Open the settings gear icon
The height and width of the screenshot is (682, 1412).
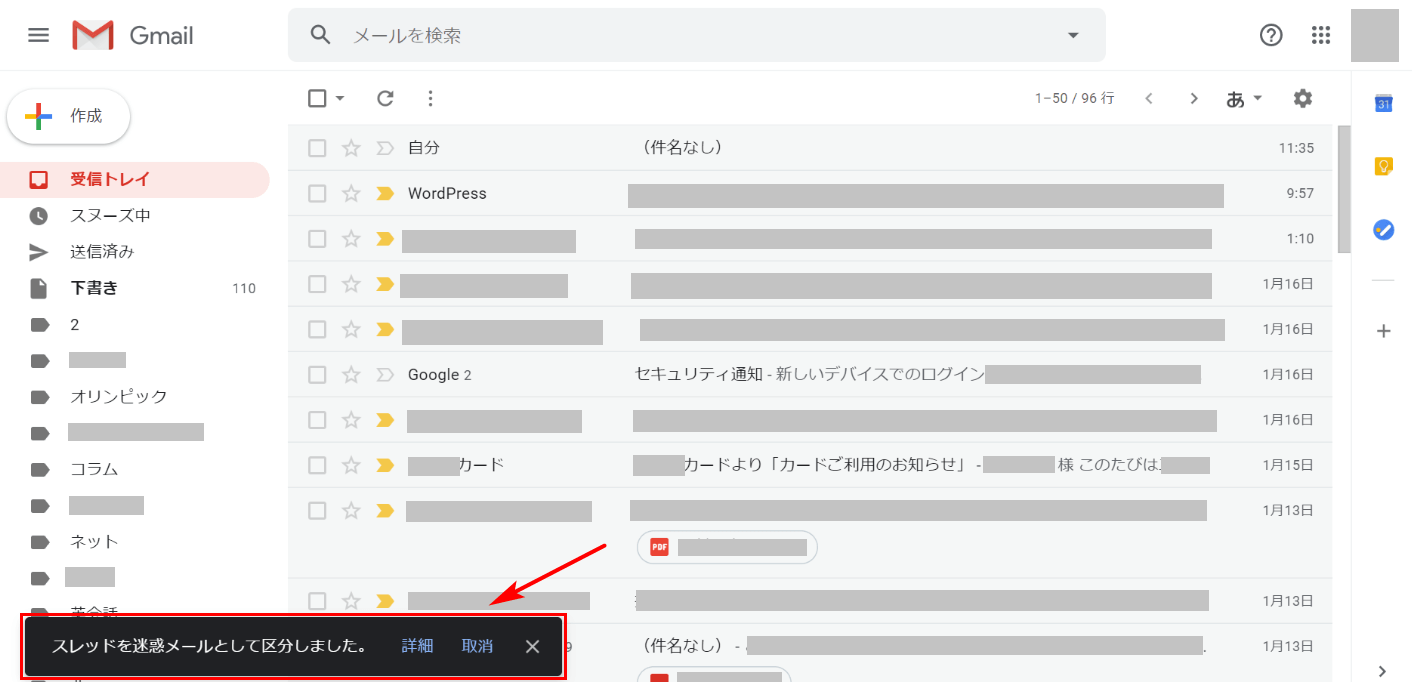(x=1302, y=98)
